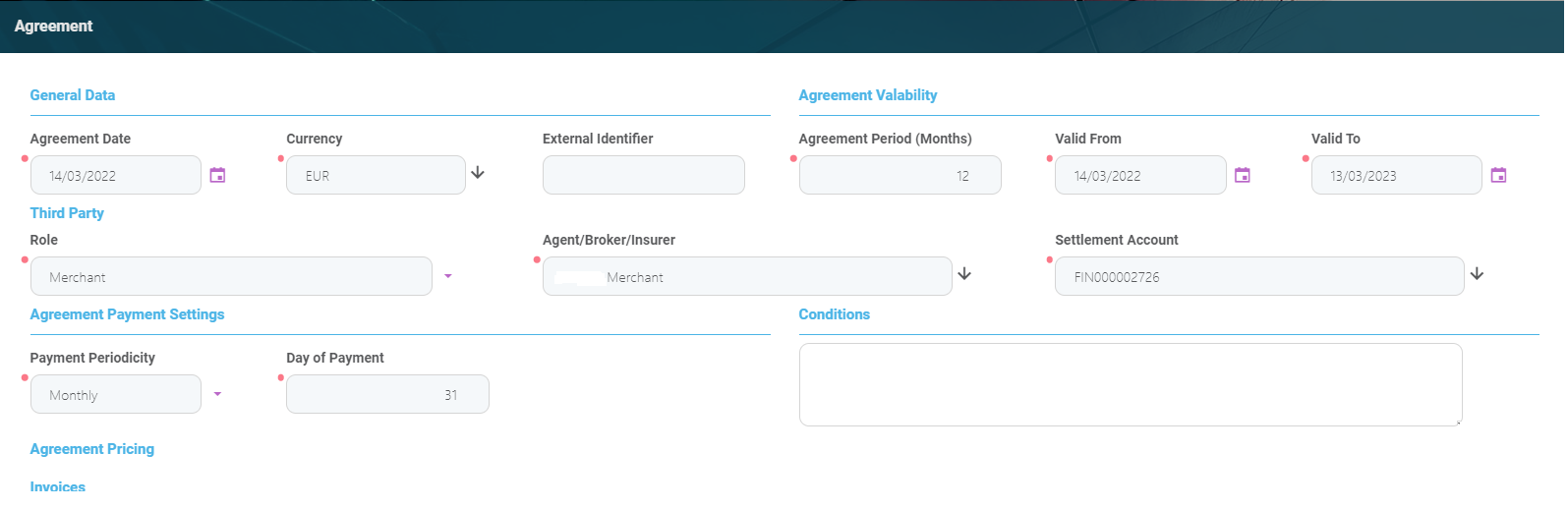Click the Currency field showing EUR
Viewport: 1568px width, 509px height.
pos(376,175)
